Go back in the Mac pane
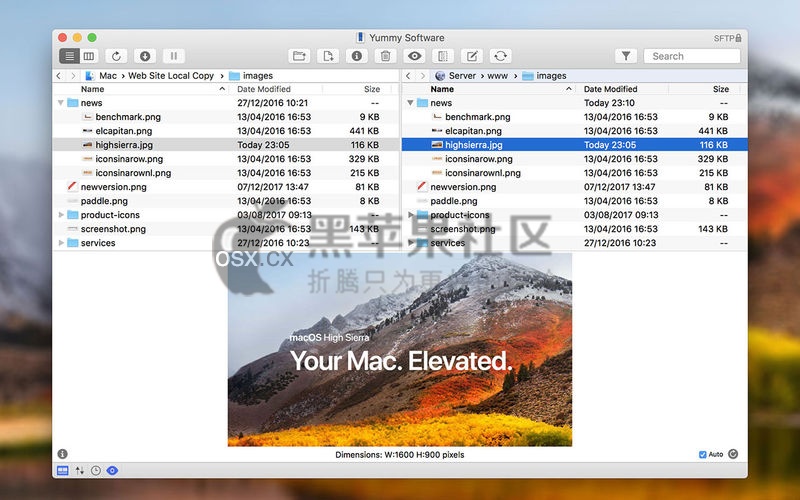The height and width of the screenshot is (500, 800). click(x=59, y=76)
